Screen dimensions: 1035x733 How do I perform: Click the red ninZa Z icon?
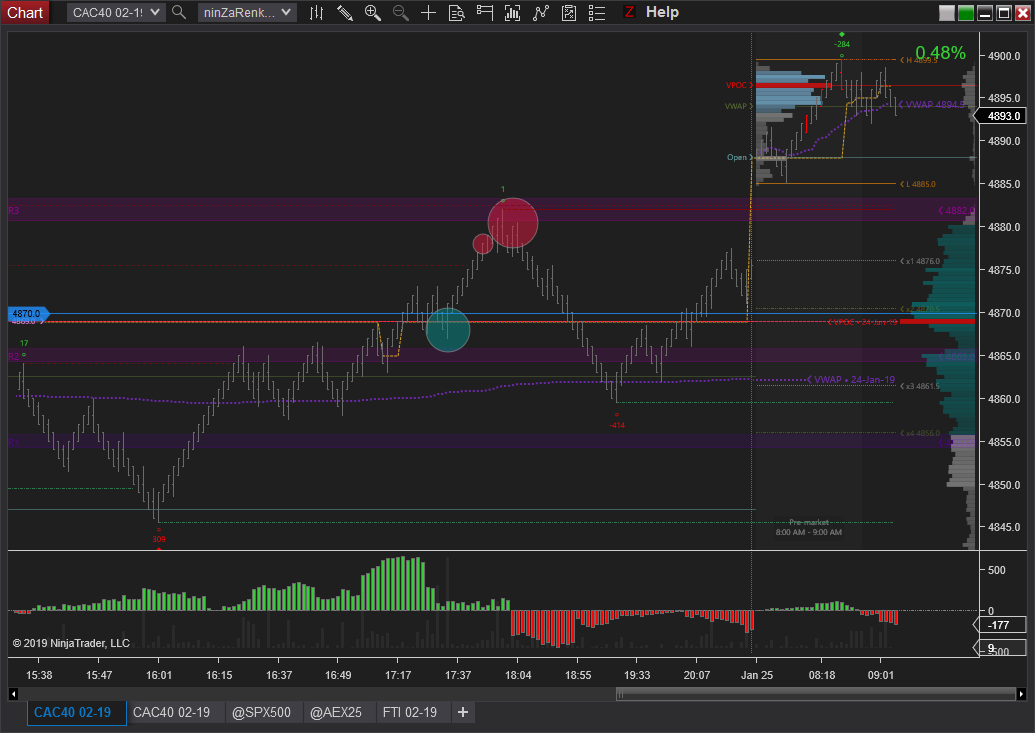(629, 12)
